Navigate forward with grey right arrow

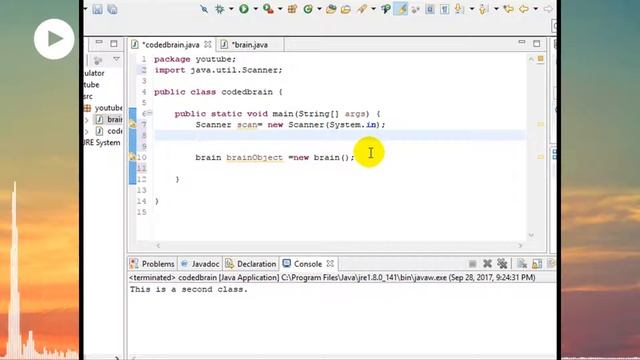tap(548, 9)
